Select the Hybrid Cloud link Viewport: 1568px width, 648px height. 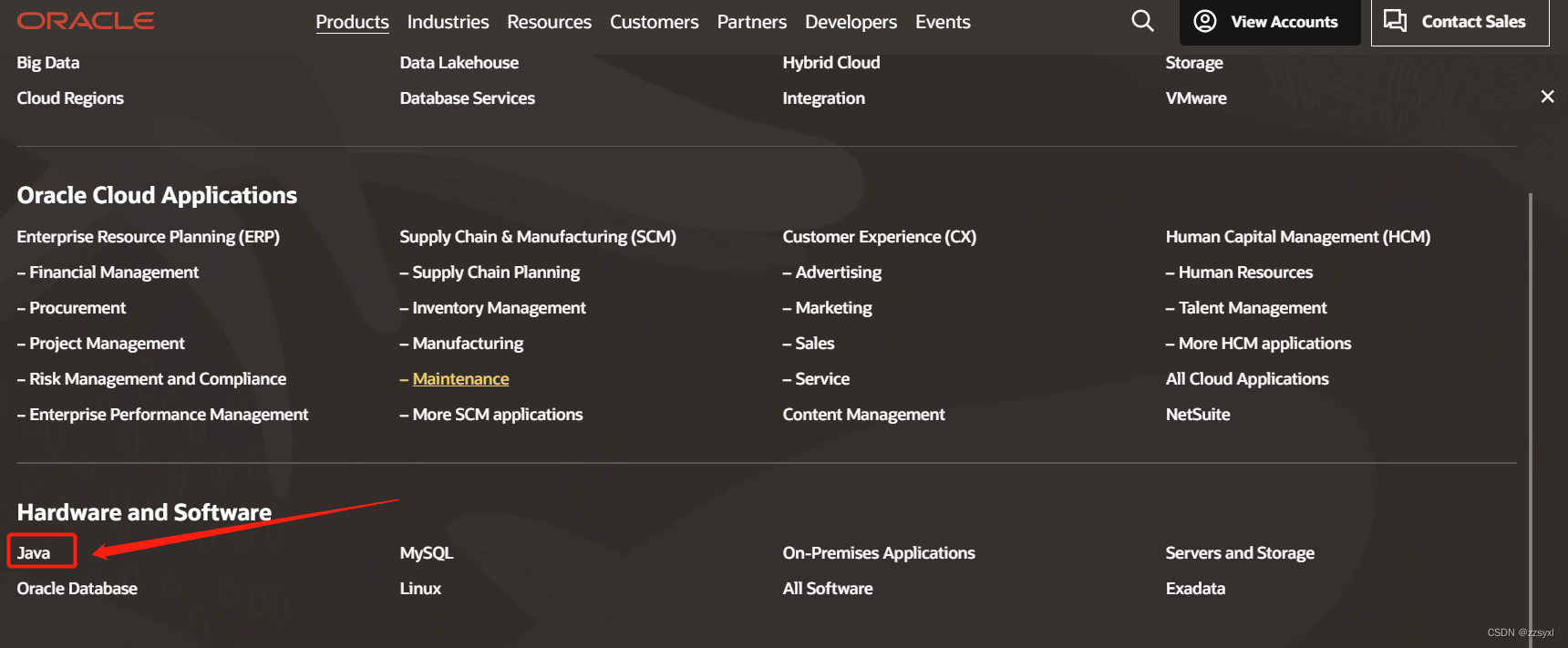coord(830,63)
